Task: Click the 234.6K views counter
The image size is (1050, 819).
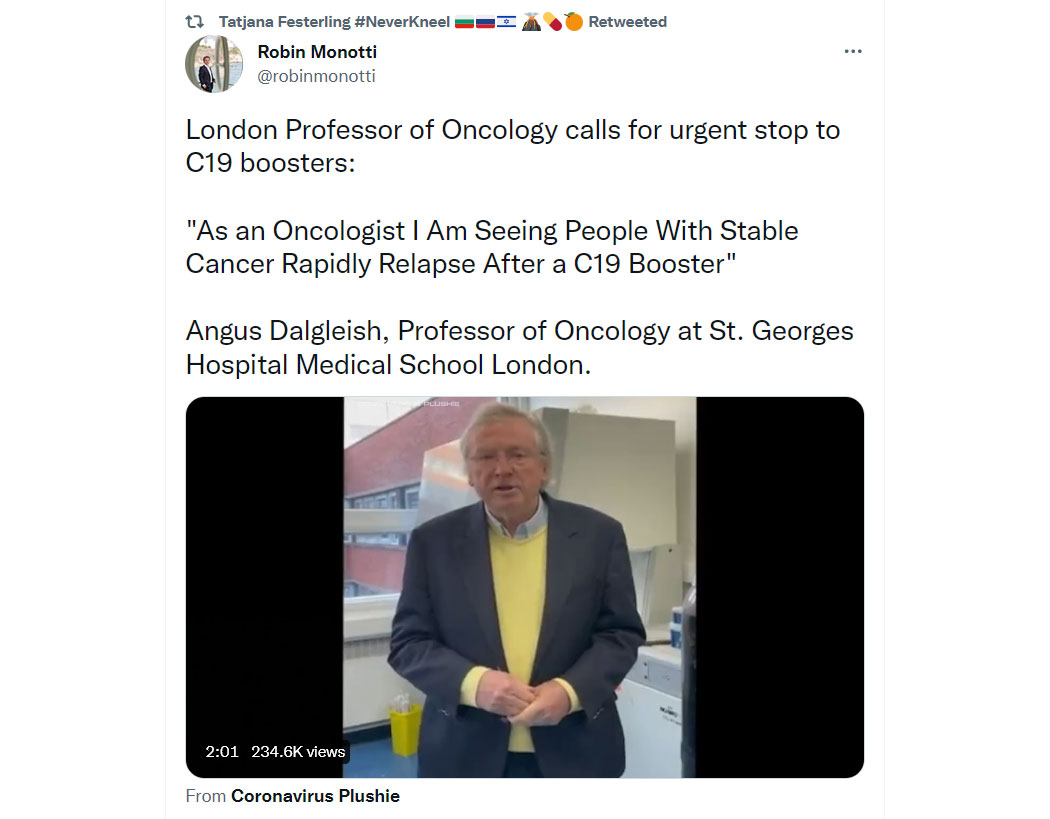Action: coord(298,751)
